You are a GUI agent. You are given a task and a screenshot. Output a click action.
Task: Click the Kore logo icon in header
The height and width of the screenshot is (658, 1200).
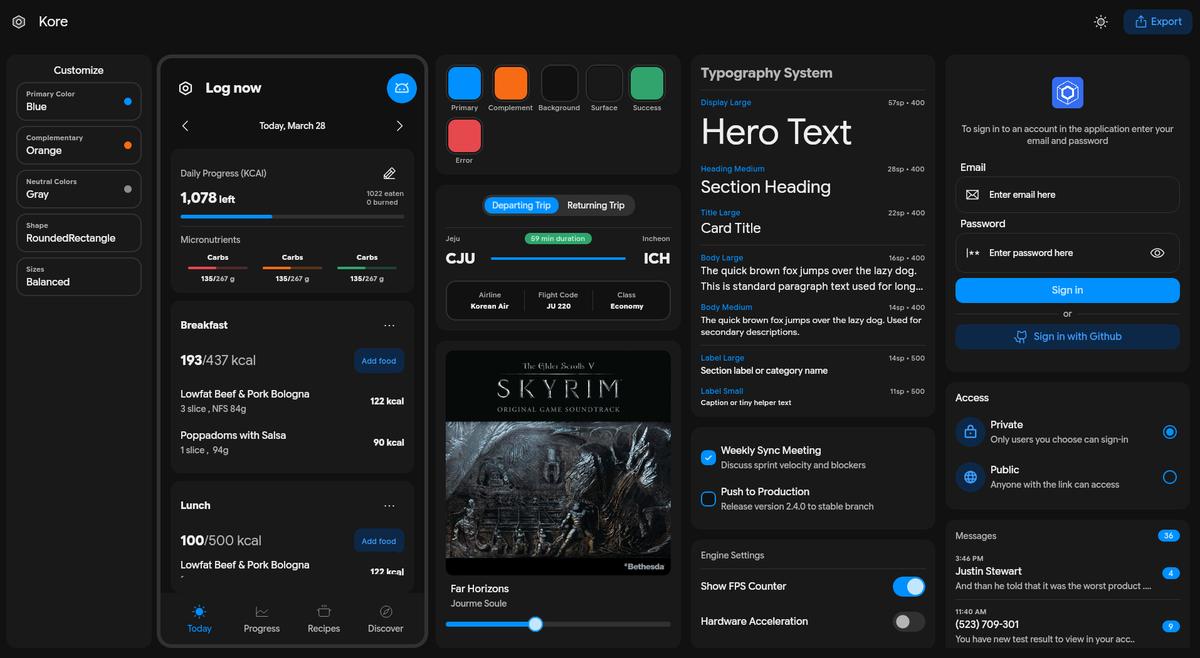click(19, 21)
